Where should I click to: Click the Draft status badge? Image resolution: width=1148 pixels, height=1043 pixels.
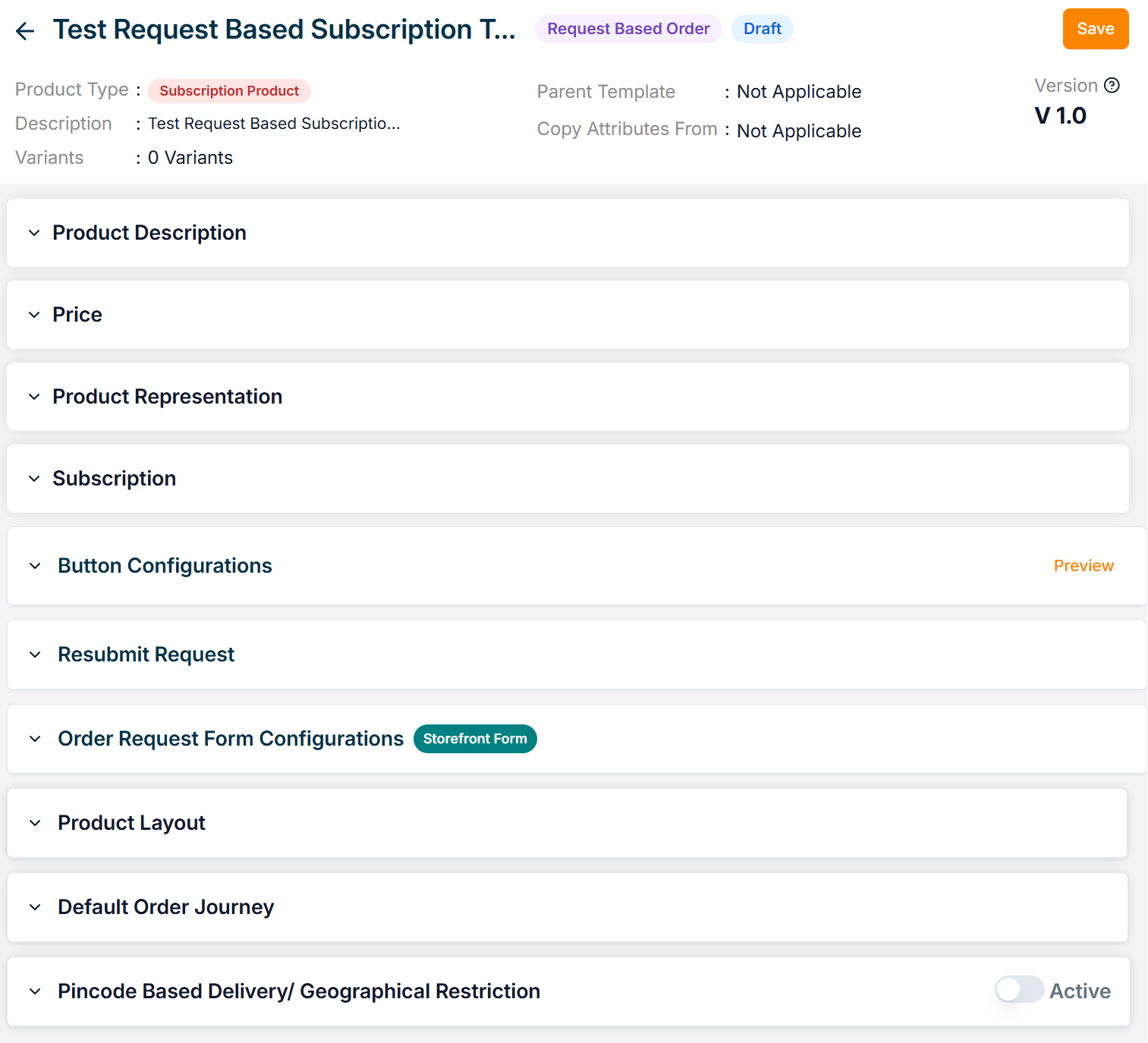click(762, 29)
